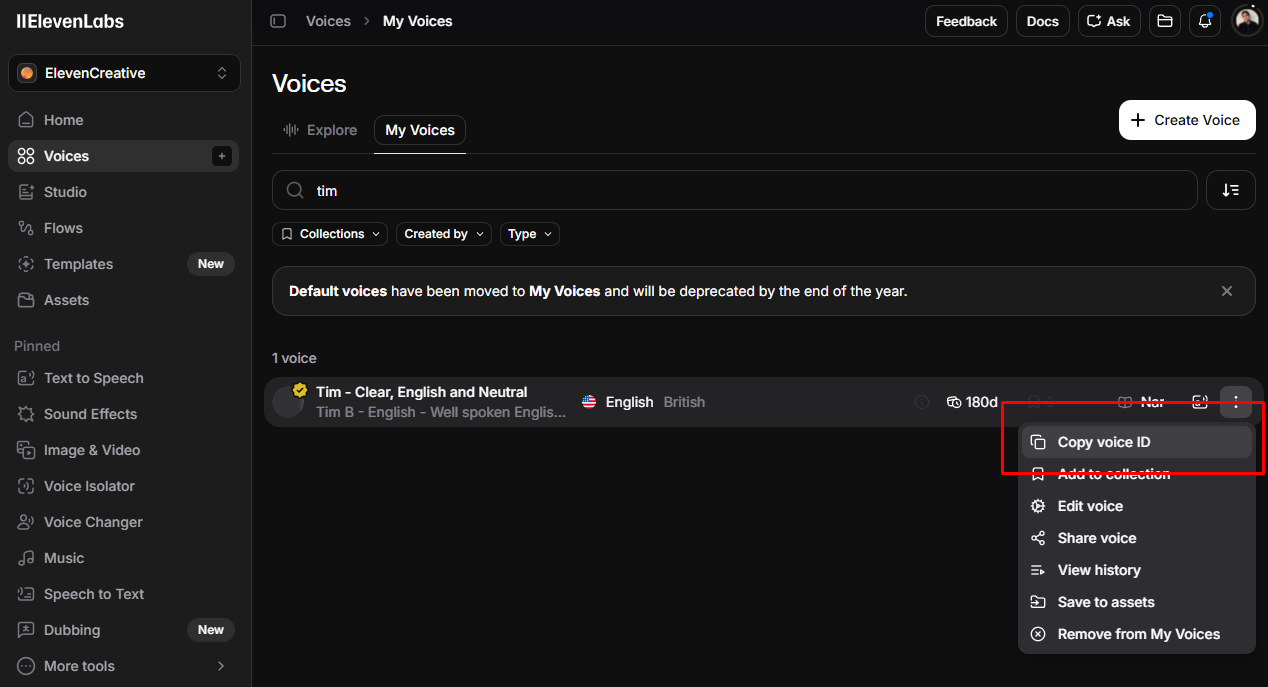Click the verified badge on Tim voice
This screenshot has width=1268, height=687.
[x=299, y=390]
